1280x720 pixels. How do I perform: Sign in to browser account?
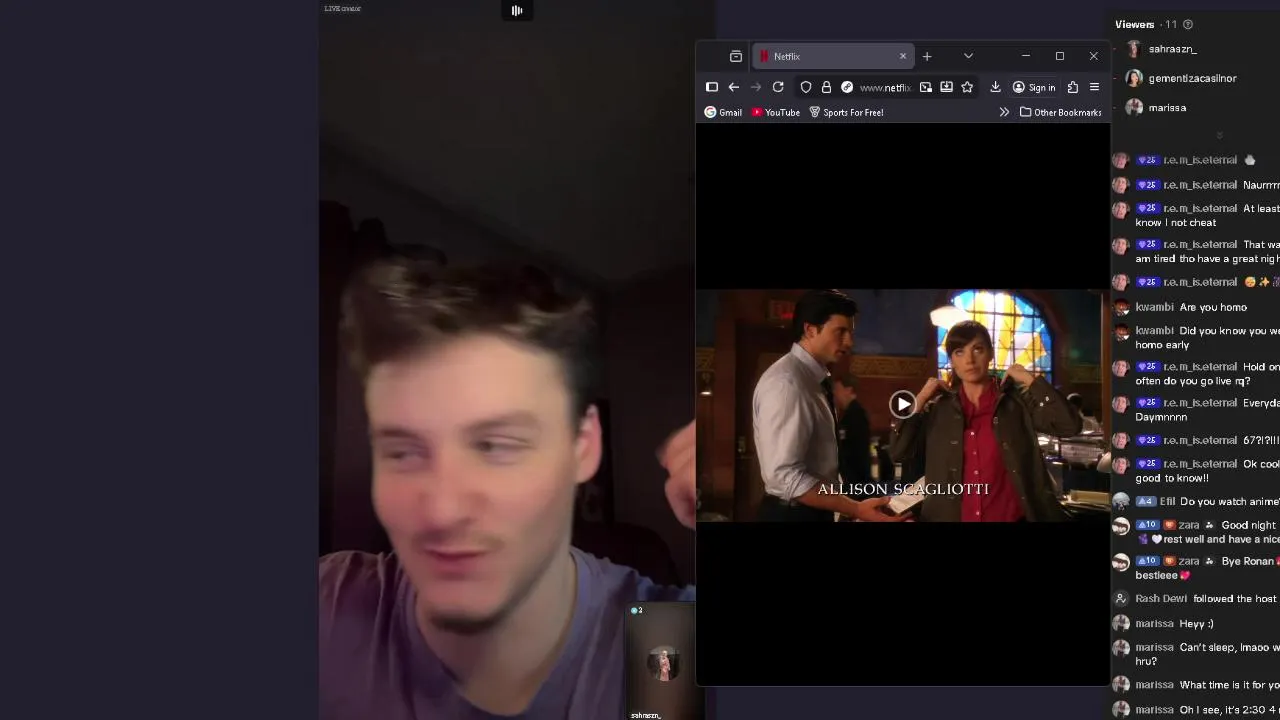(1034, 87)
